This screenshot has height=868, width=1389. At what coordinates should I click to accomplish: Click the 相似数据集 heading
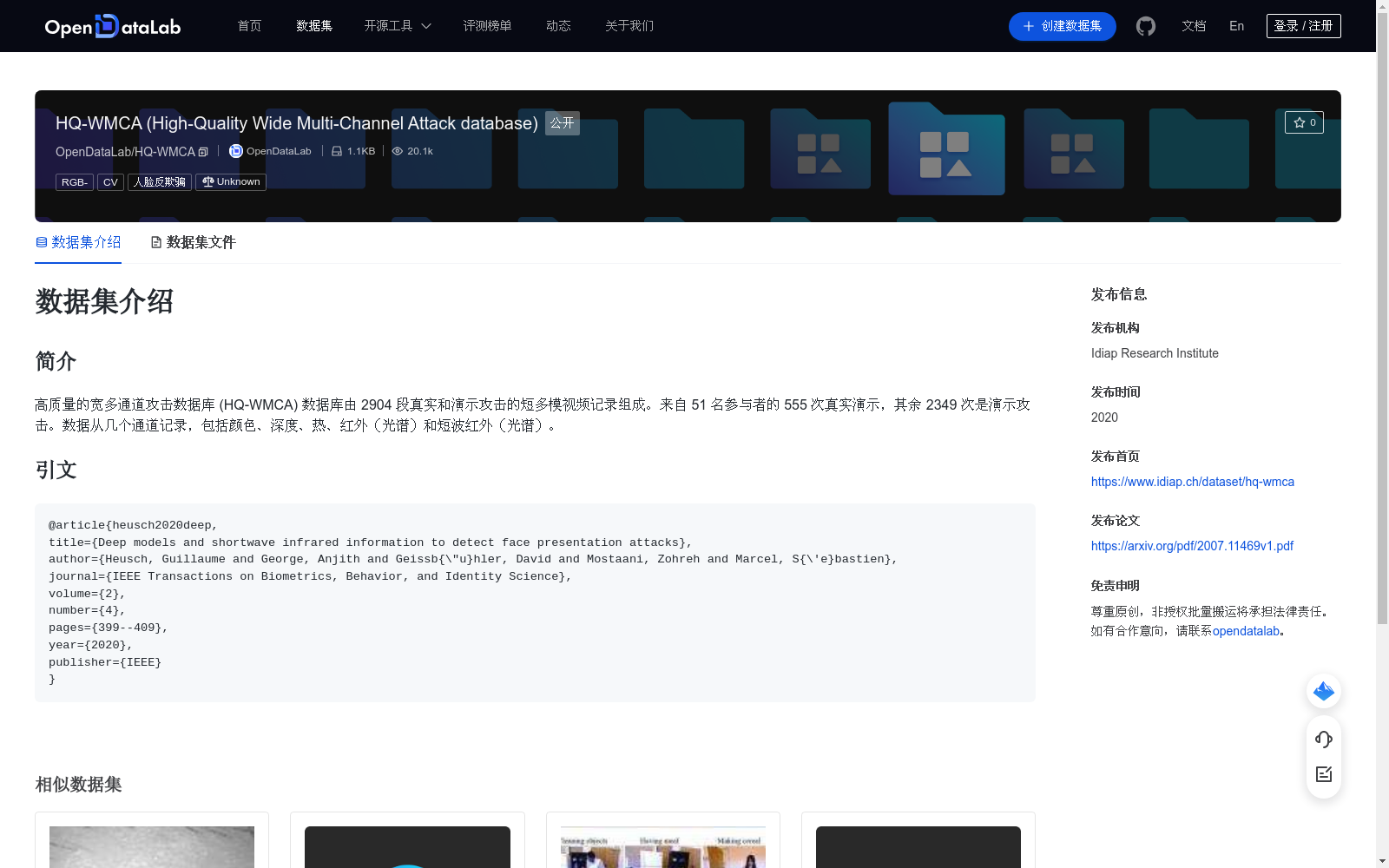(78, 785)
